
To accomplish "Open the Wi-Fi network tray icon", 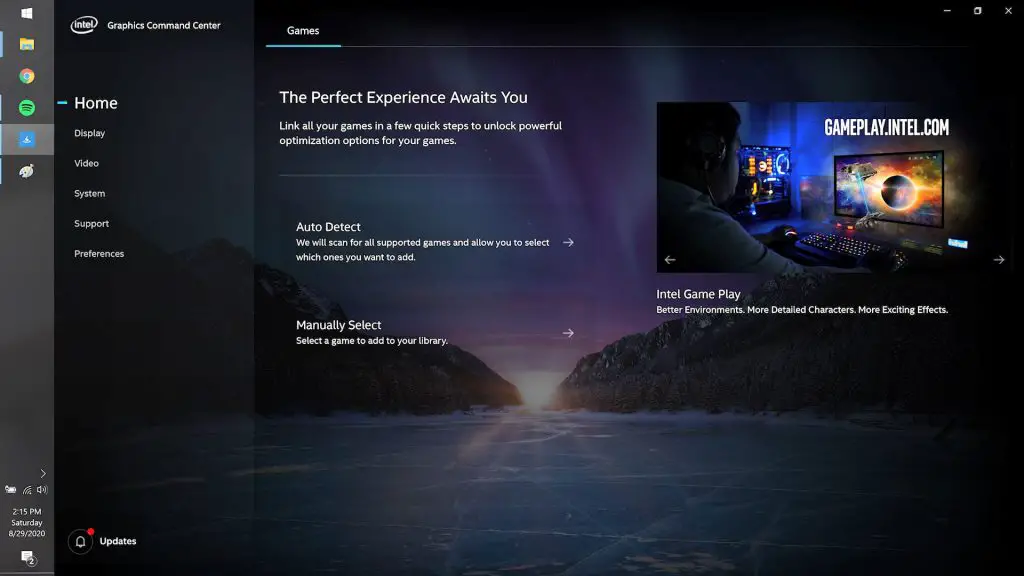I will tap(27, 490).
